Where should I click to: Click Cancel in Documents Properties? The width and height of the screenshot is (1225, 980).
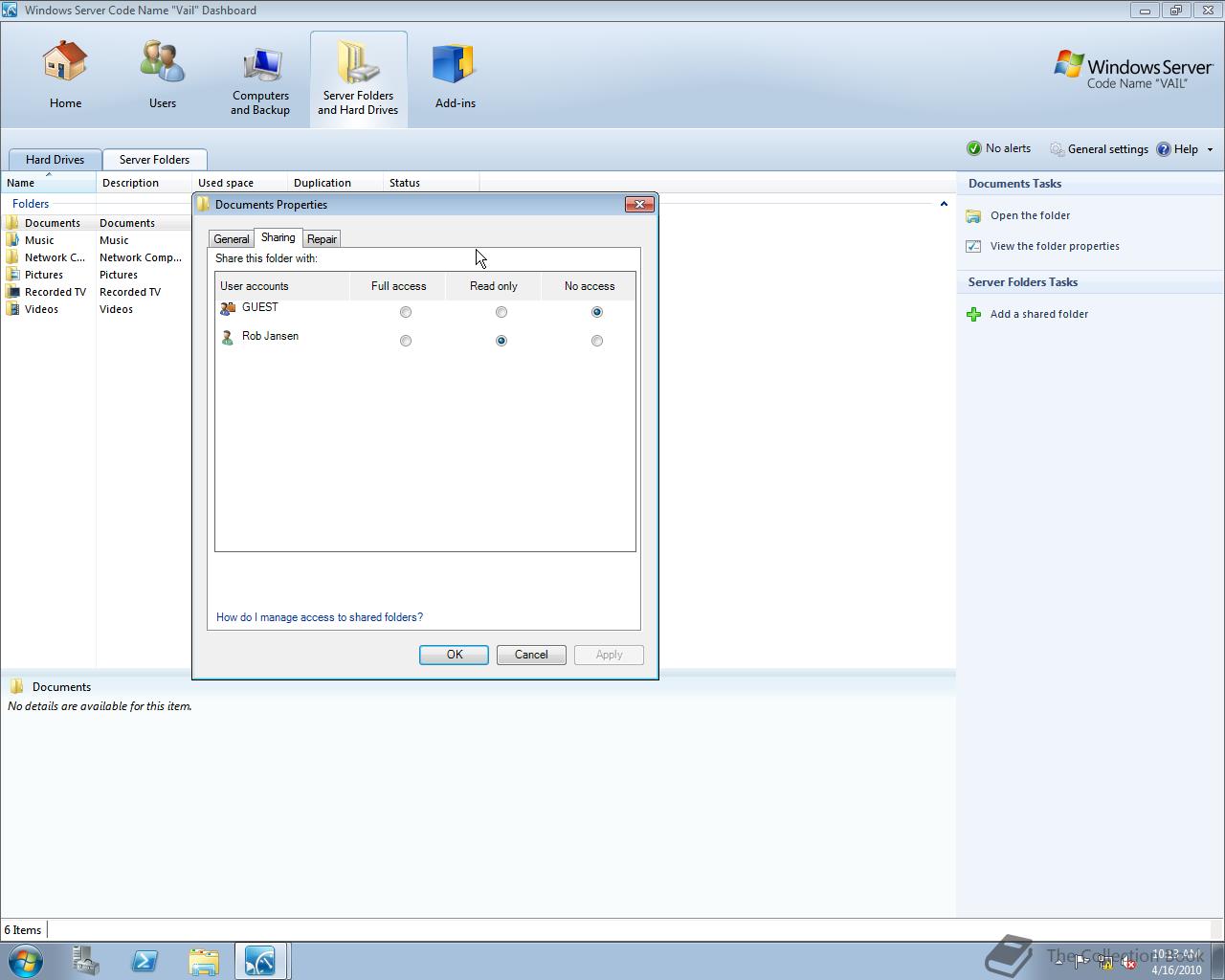click(x=531, y=655)
